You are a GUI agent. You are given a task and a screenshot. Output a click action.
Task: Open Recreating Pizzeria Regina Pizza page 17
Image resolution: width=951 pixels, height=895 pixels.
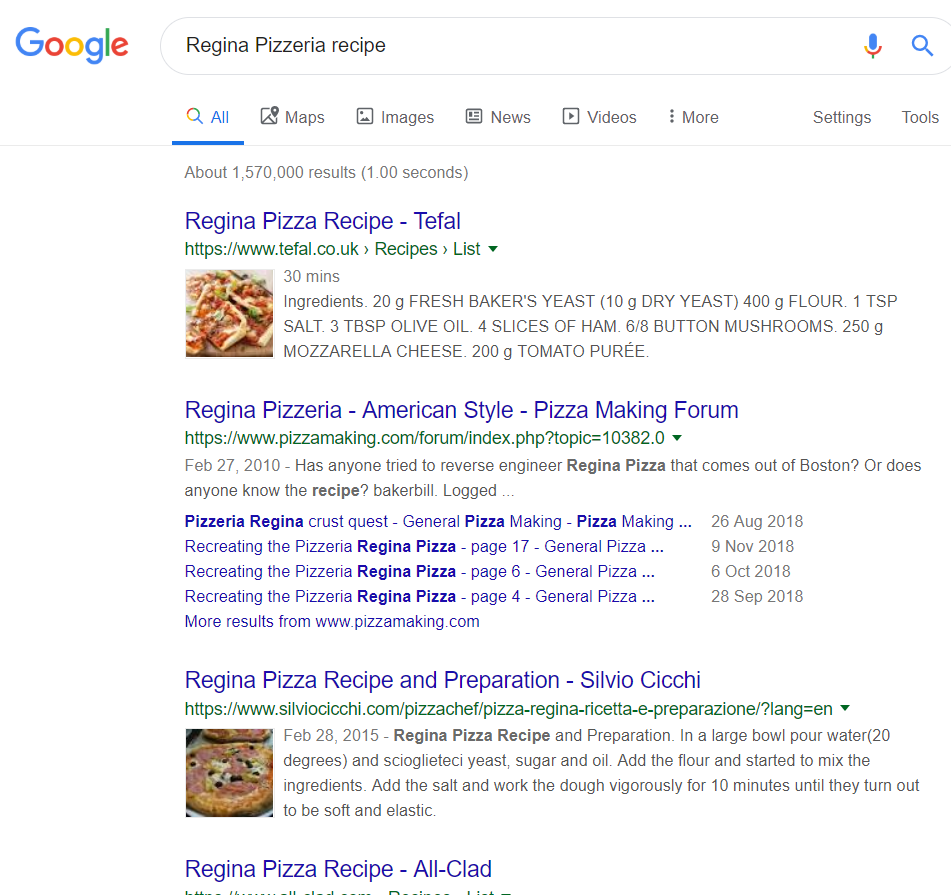424,546
